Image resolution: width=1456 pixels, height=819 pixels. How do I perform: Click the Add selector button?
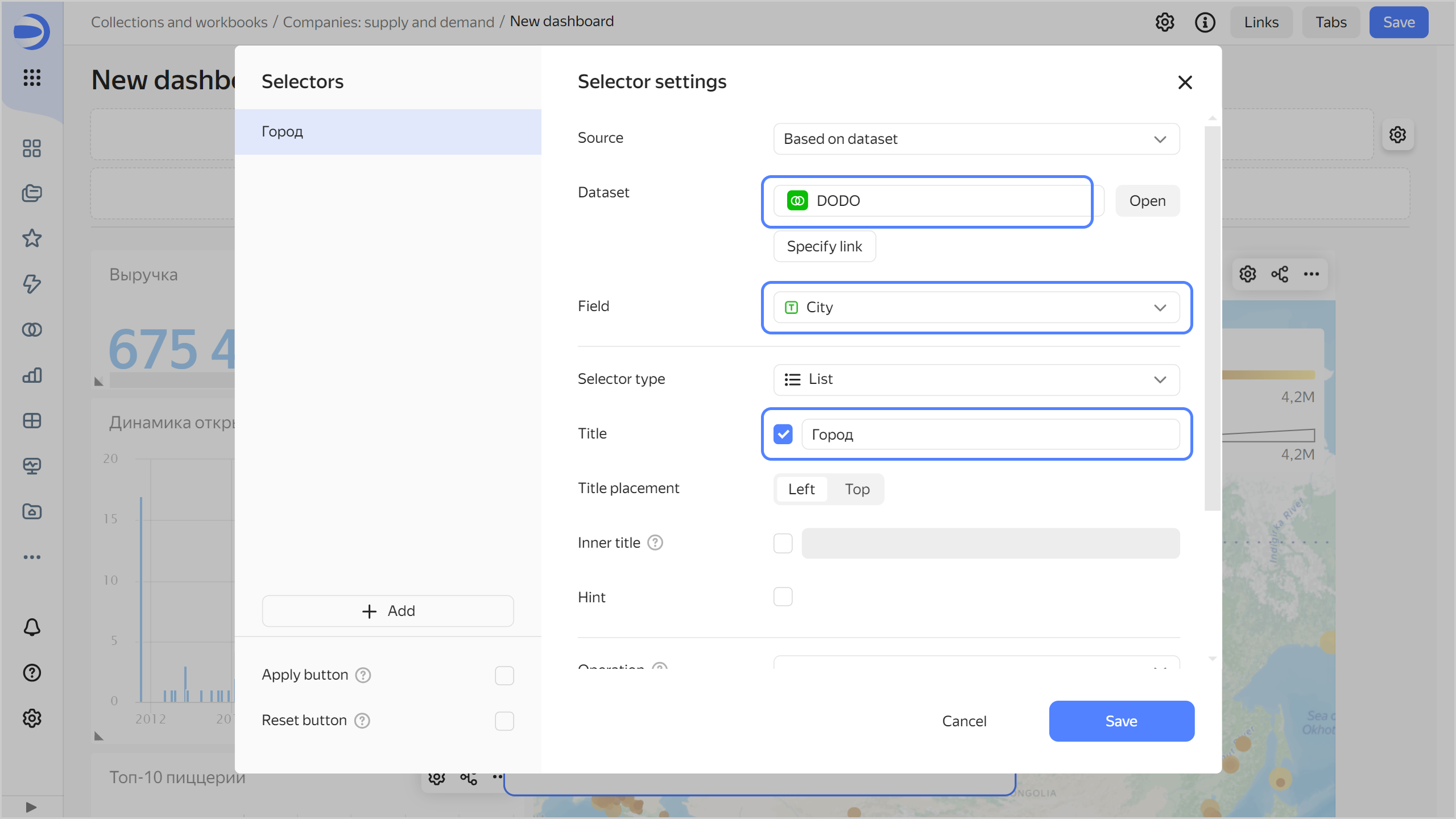click(388, 611)
